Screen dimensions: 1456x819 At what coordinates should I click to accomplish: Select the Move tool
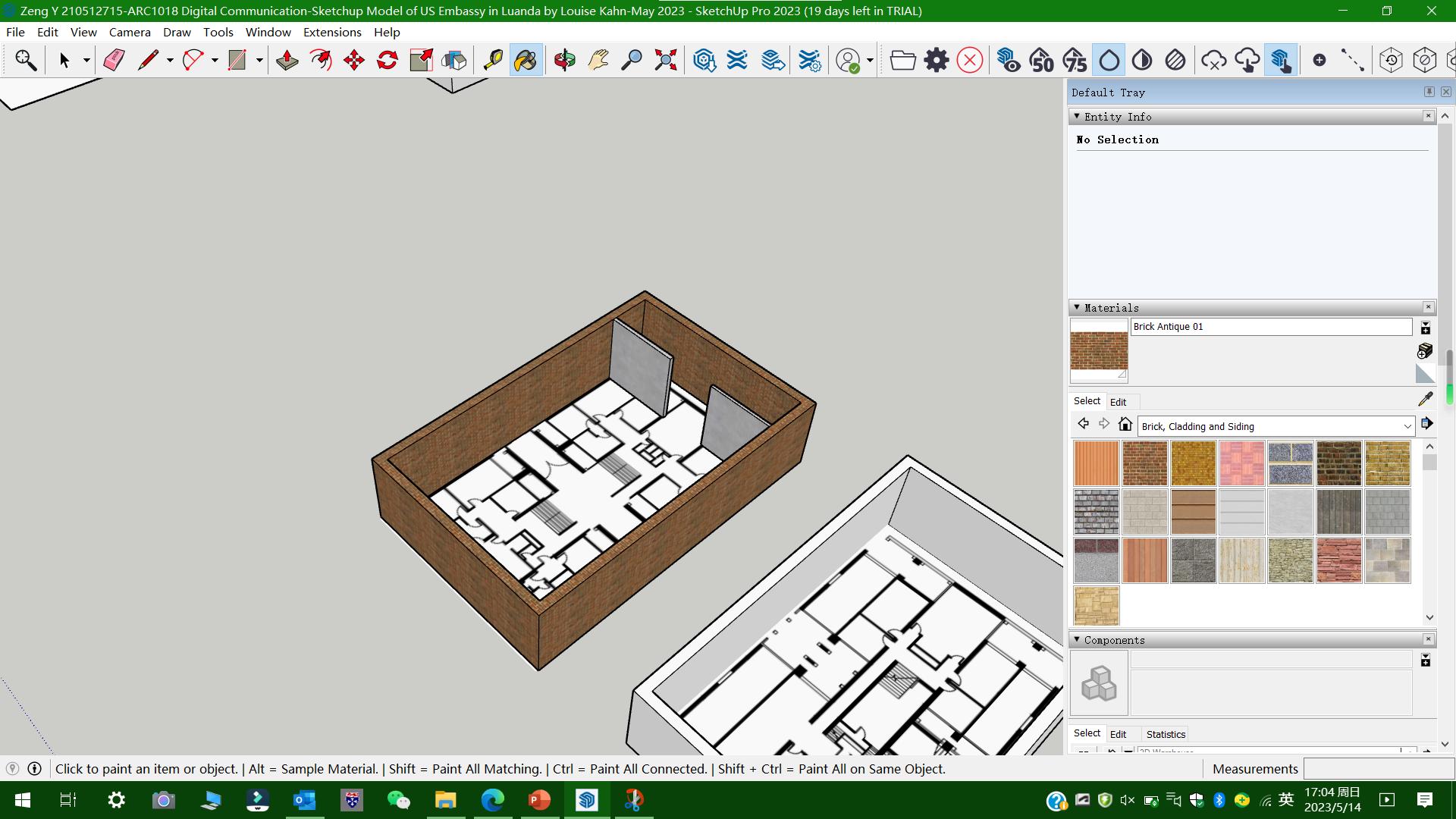coord(354,60)
